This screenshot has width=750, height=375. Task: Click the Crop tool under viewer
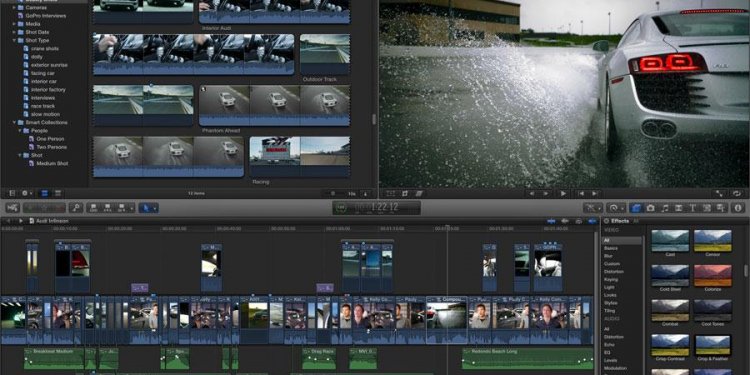pyautogui.click(x=405, y=193)
